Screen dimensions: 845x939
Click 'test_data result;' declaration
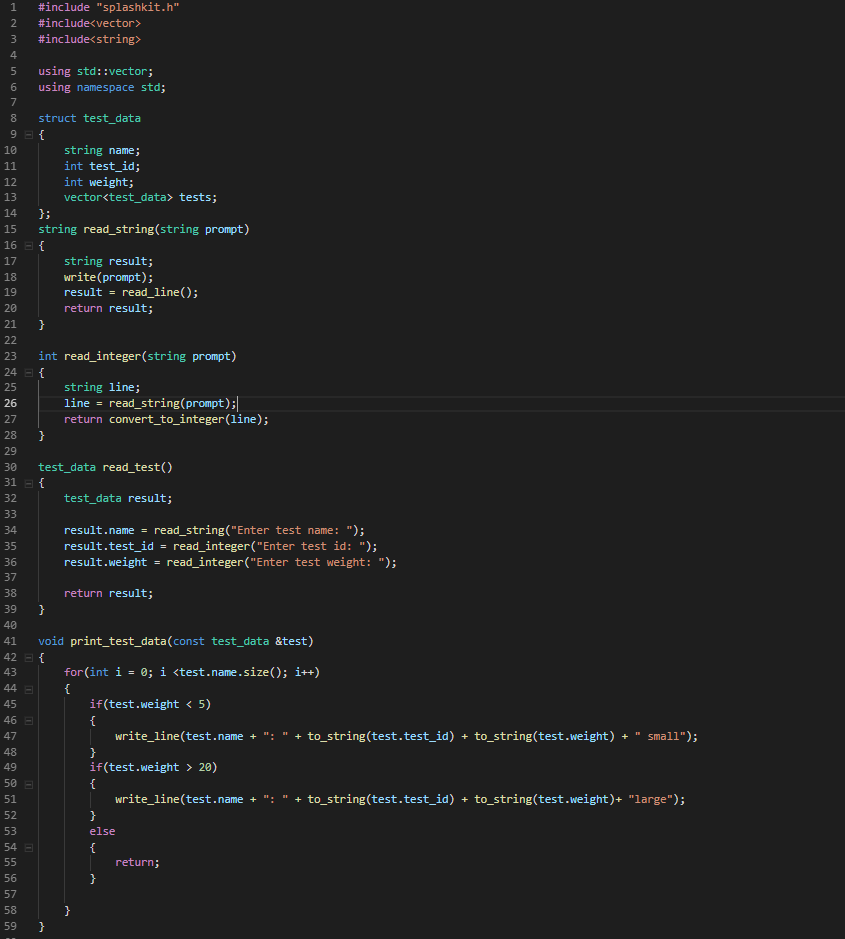(x=118, y=498)
